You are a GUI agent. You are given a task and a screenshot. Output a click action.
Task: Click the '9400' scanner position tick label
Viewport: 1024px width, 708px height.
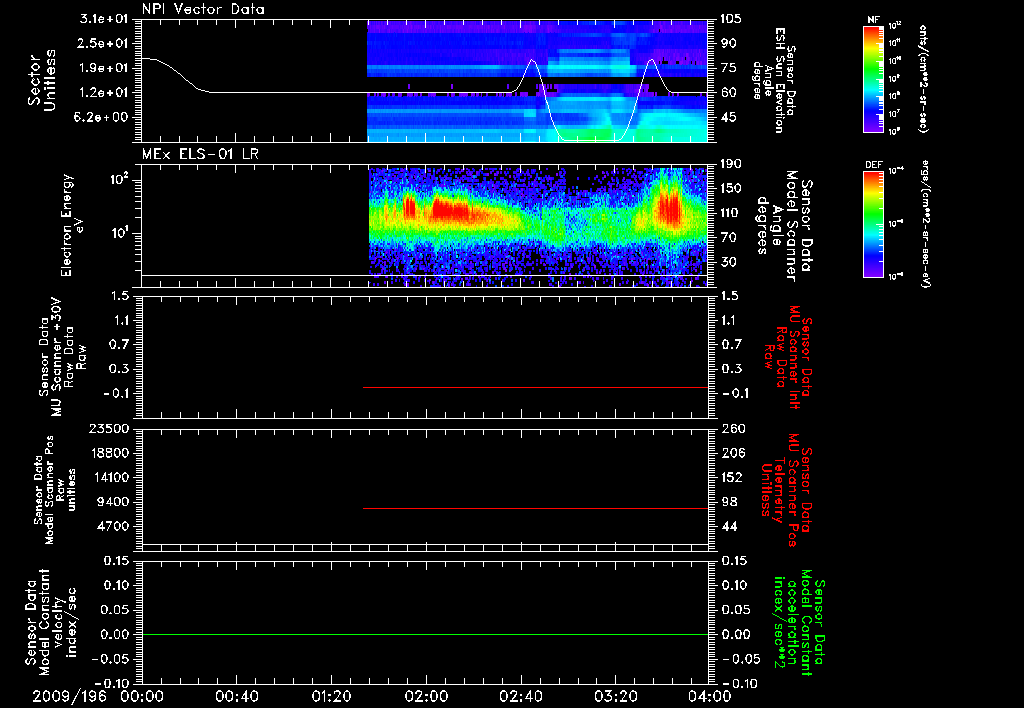tap(112, 502)
